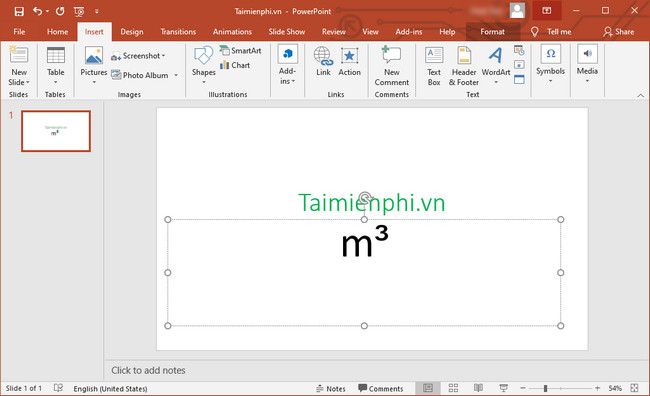Insert a Table
Viewport: 650px width, 396px height.
coord(56,64)
